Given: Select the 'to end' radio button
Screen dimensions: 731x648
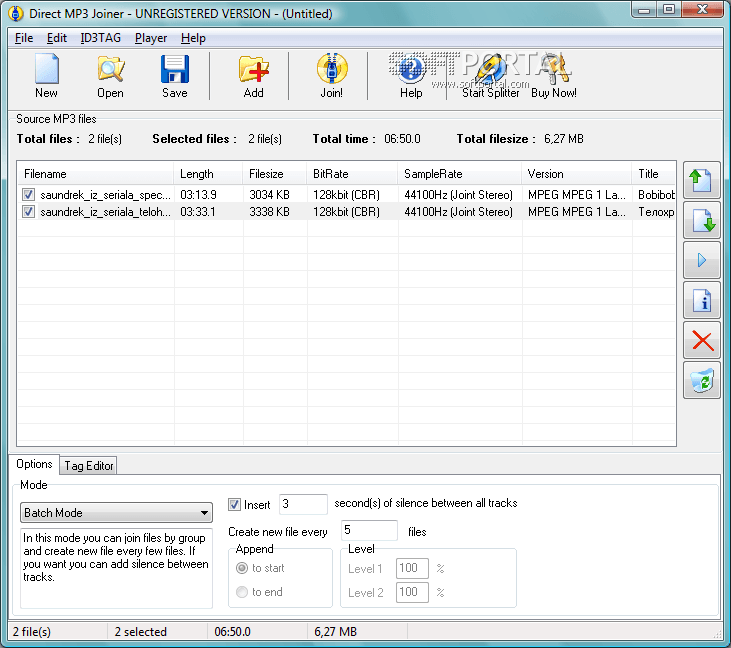Looking at the screenshot, I should point(241,592).
